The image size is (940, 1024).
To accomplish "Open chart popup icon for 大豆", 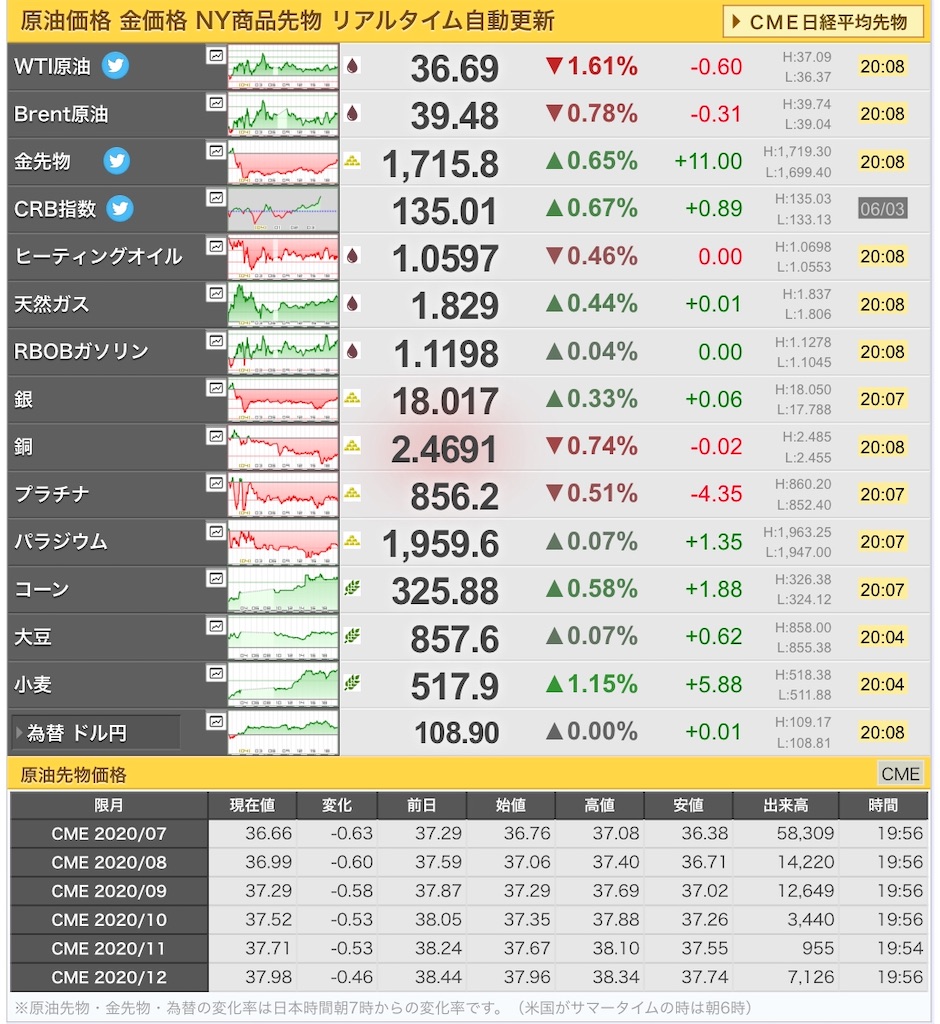I will [216, 626].
